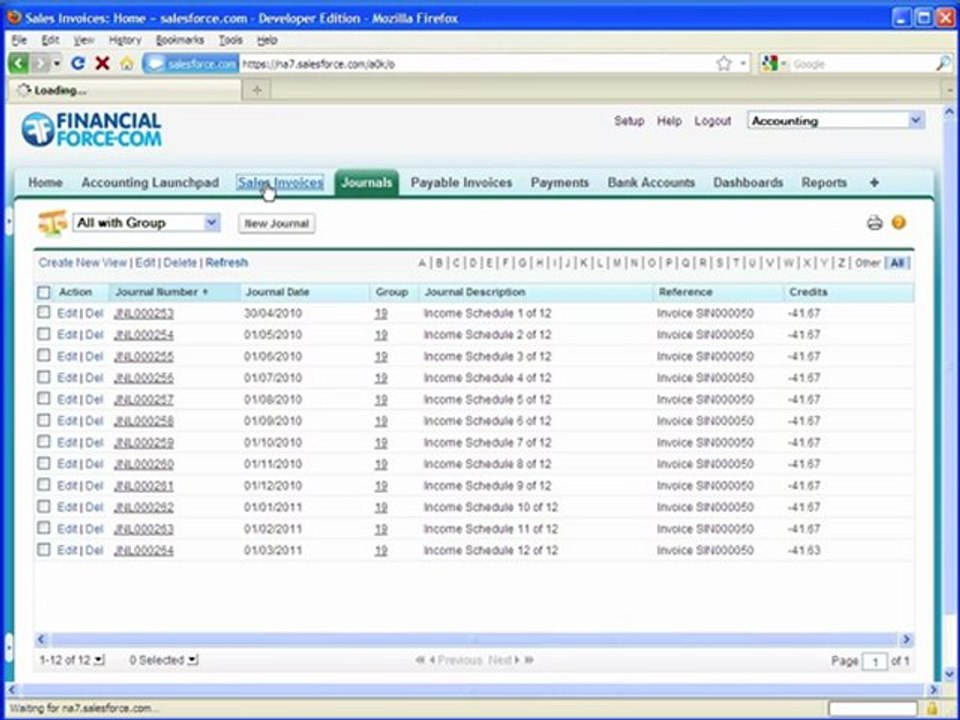Open the 0 Selected dropdown
This screenshot has width=960, height=720.
[163, 660]
